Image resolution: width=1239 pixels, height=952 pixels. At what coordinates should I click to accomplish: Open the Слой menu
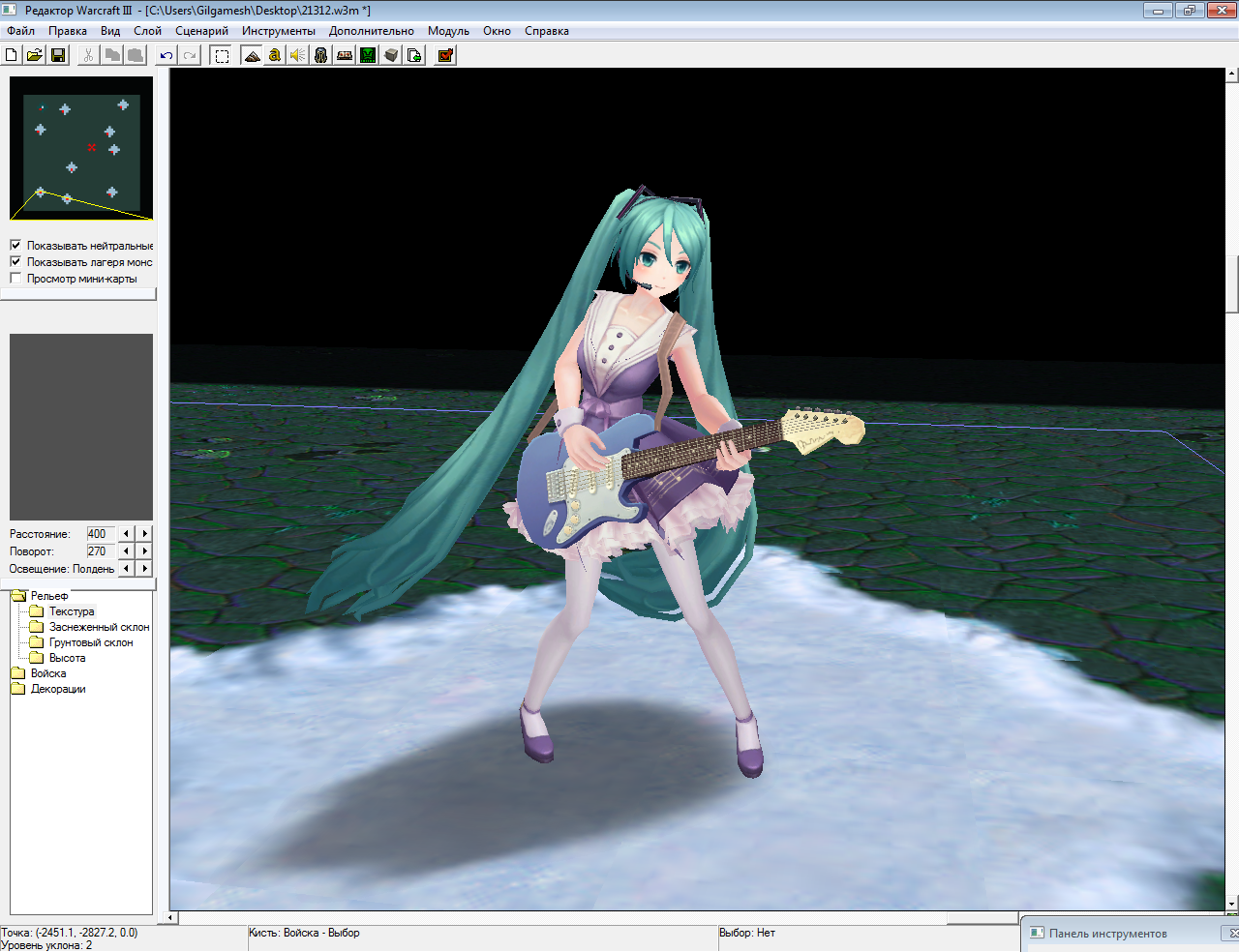[147, 31]
